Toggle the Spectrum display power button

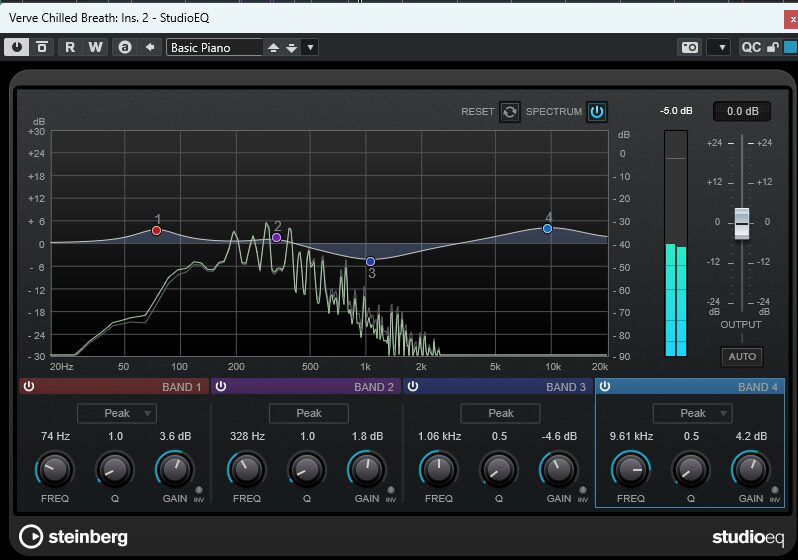(597, 112)
